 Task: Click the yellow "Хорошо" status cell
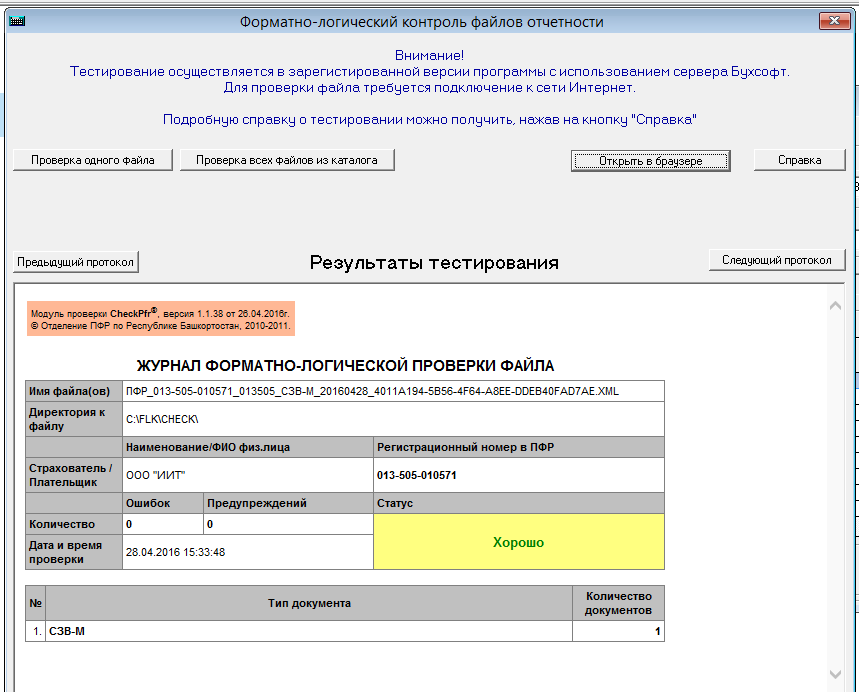[518, 542]
